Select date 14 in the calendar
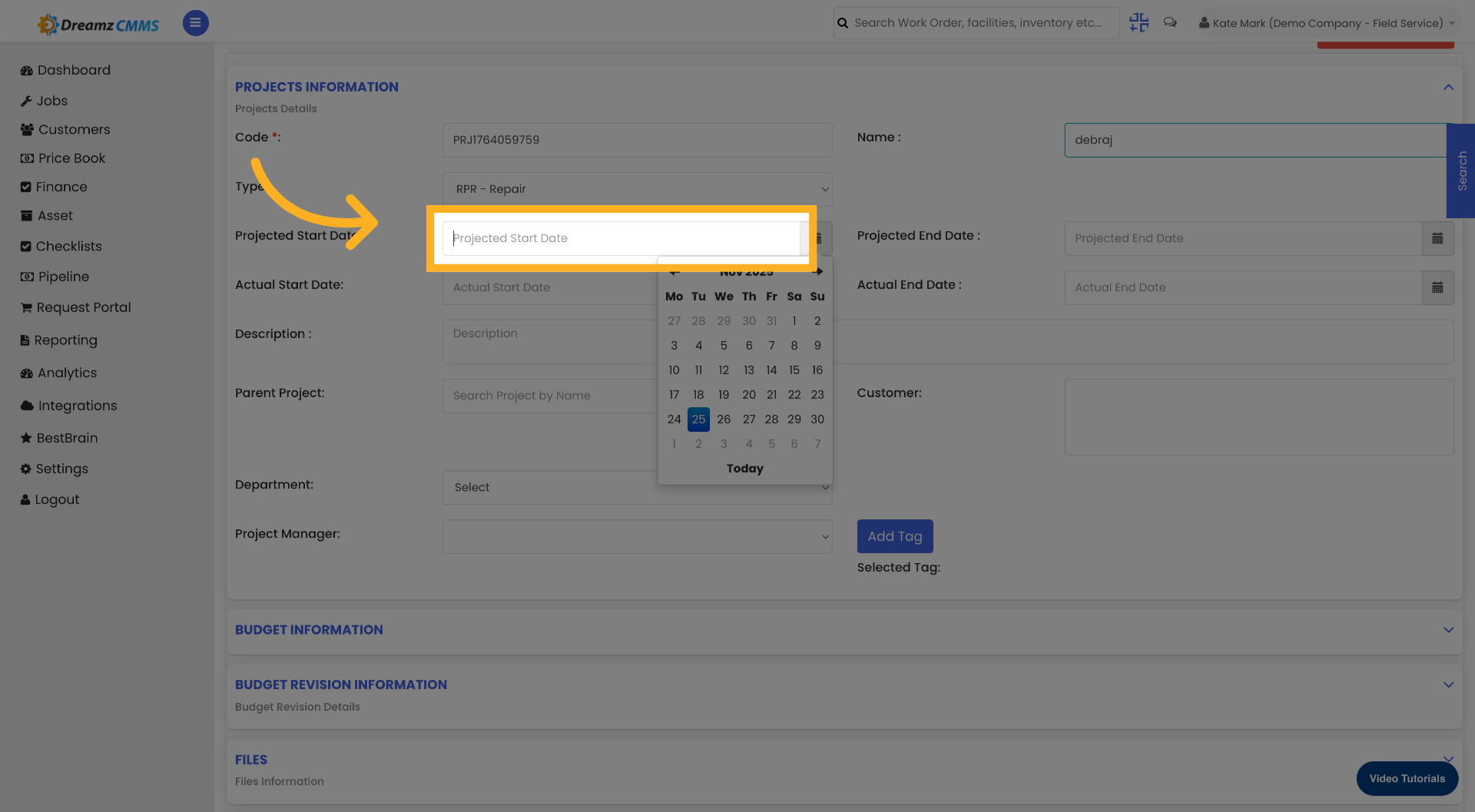 (x=771, y=370)
